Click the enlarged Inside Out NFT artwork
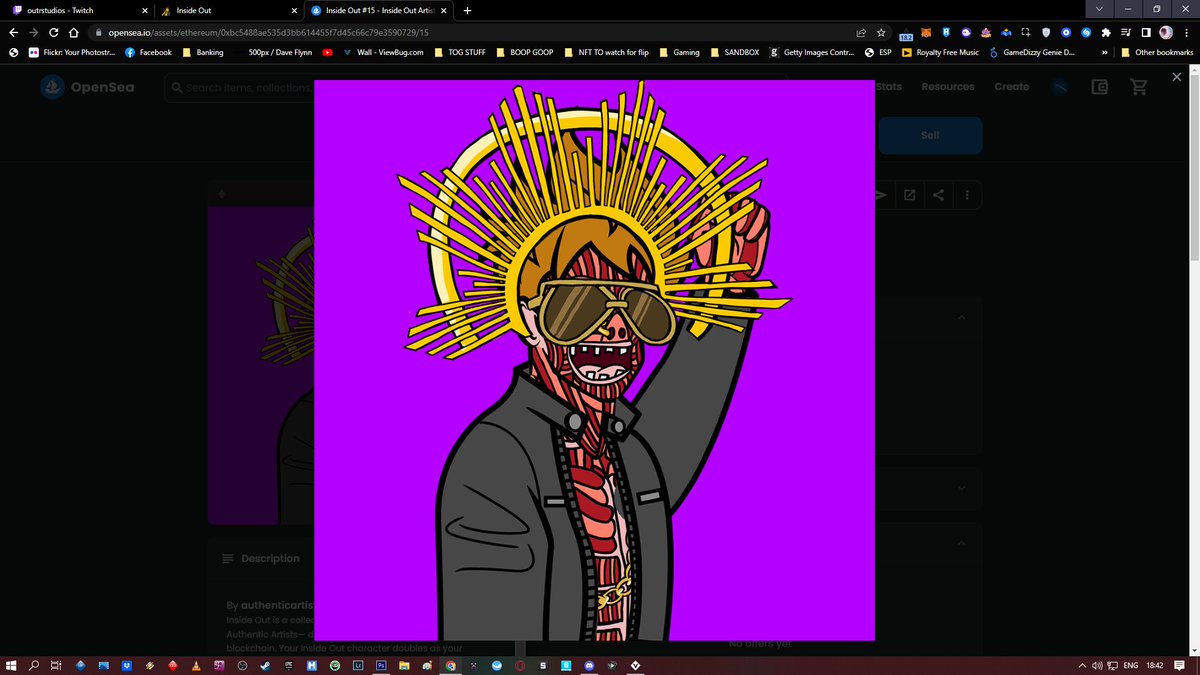Image resolution: width=1200 pixels, height=675 pixels. (x=595, y=360)
